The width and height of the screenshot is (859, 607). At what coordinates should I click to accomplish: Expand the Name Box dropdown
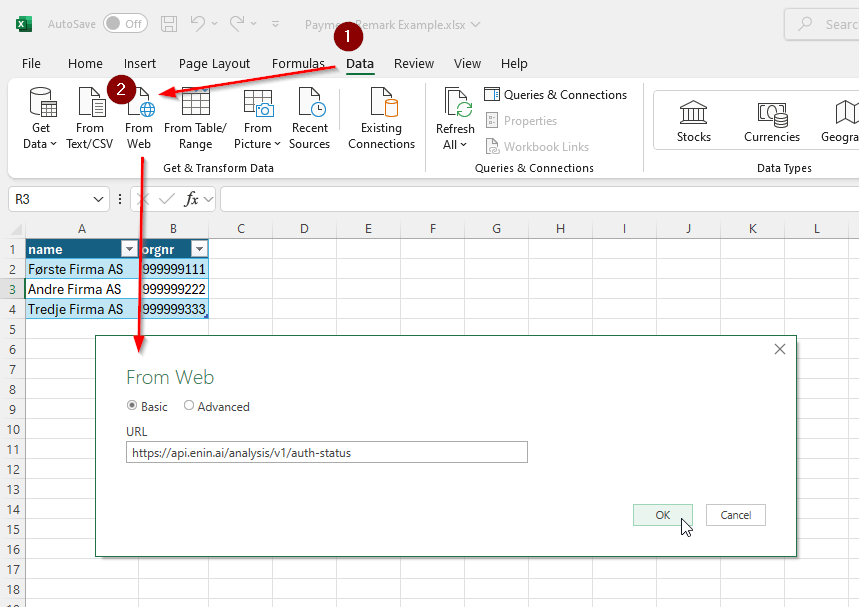point(98,199)
